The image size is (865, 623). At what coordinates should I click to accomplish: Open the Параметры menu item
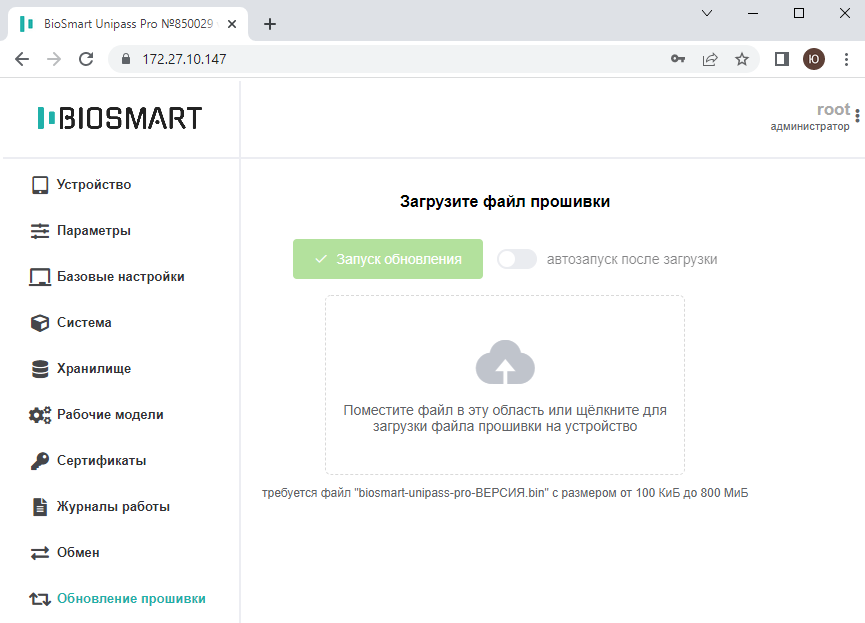(94, 231)
